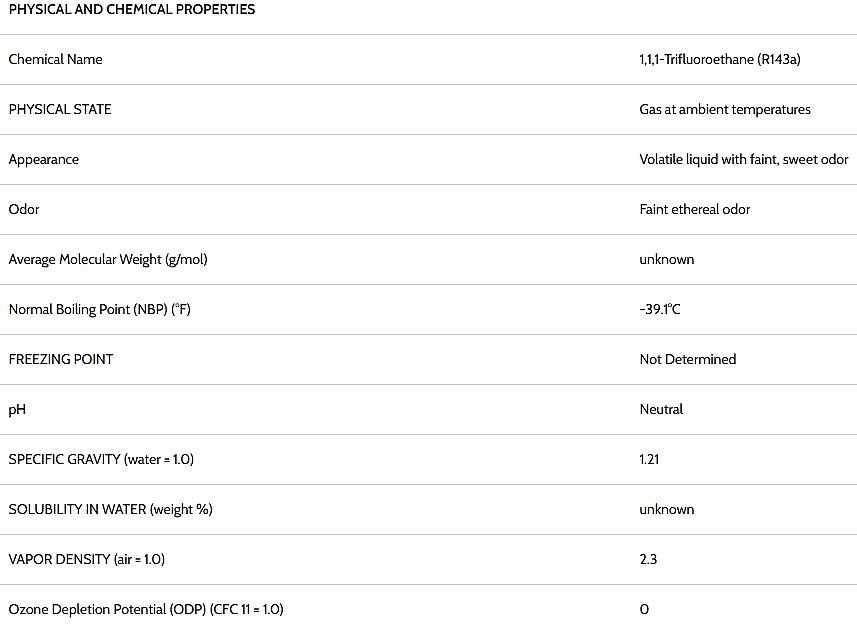This screenshot has width=857, height=632.
Task: Select Average Molecular Weight (g/mol) label
Action: tap(108, 259)
